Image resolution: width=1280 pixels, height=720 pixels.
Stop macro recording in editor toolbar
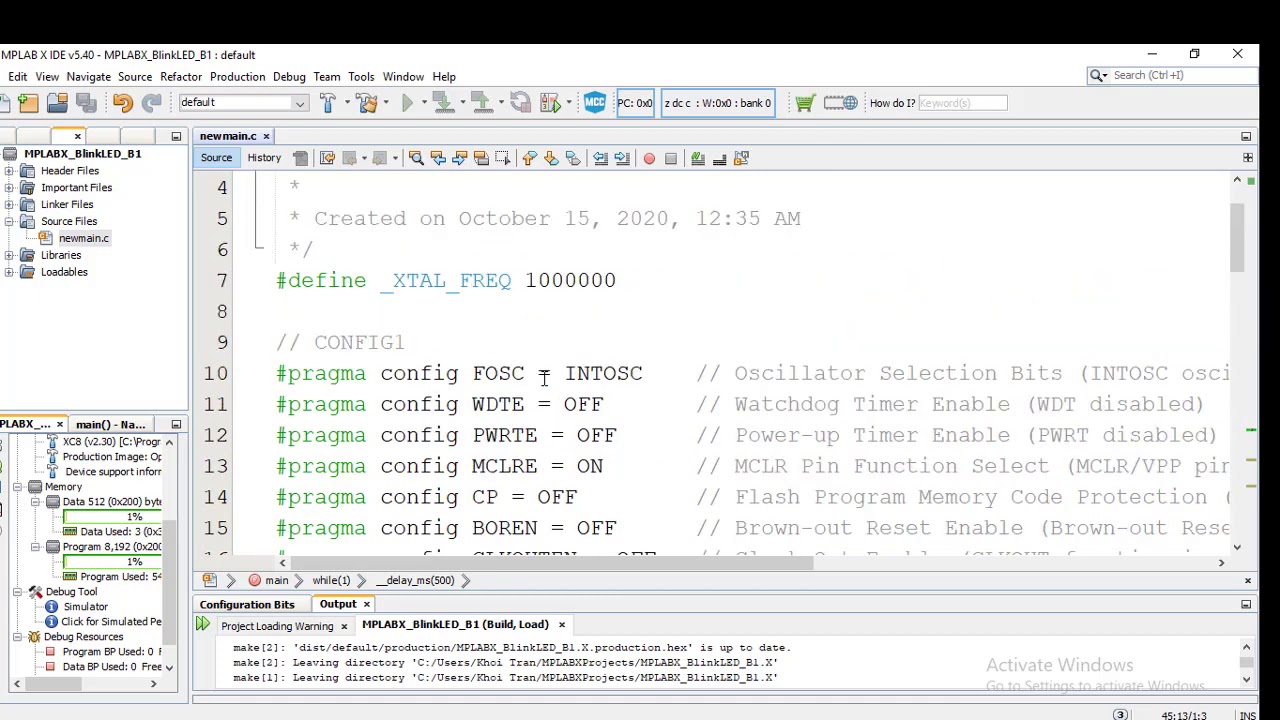(671, 158)
